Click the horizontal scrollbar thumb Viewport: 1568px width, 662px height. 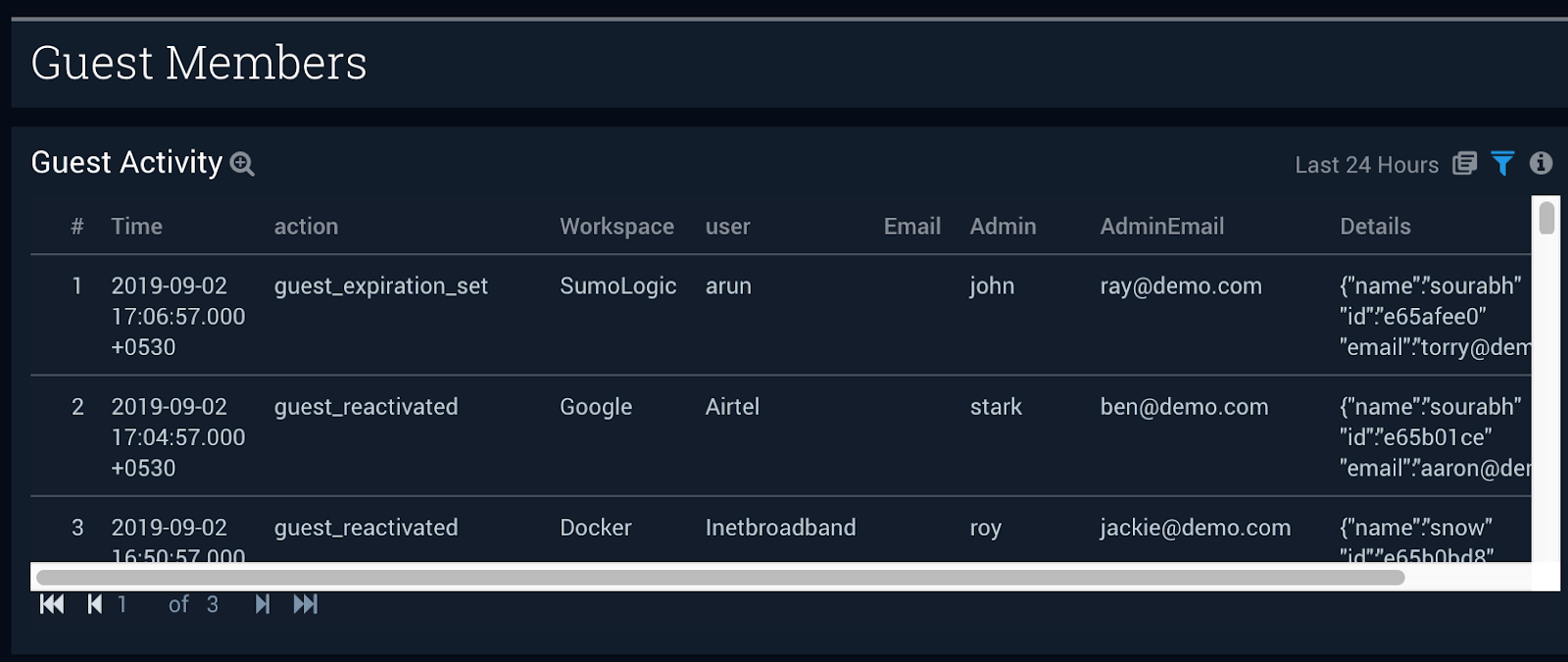pos(720,578)
